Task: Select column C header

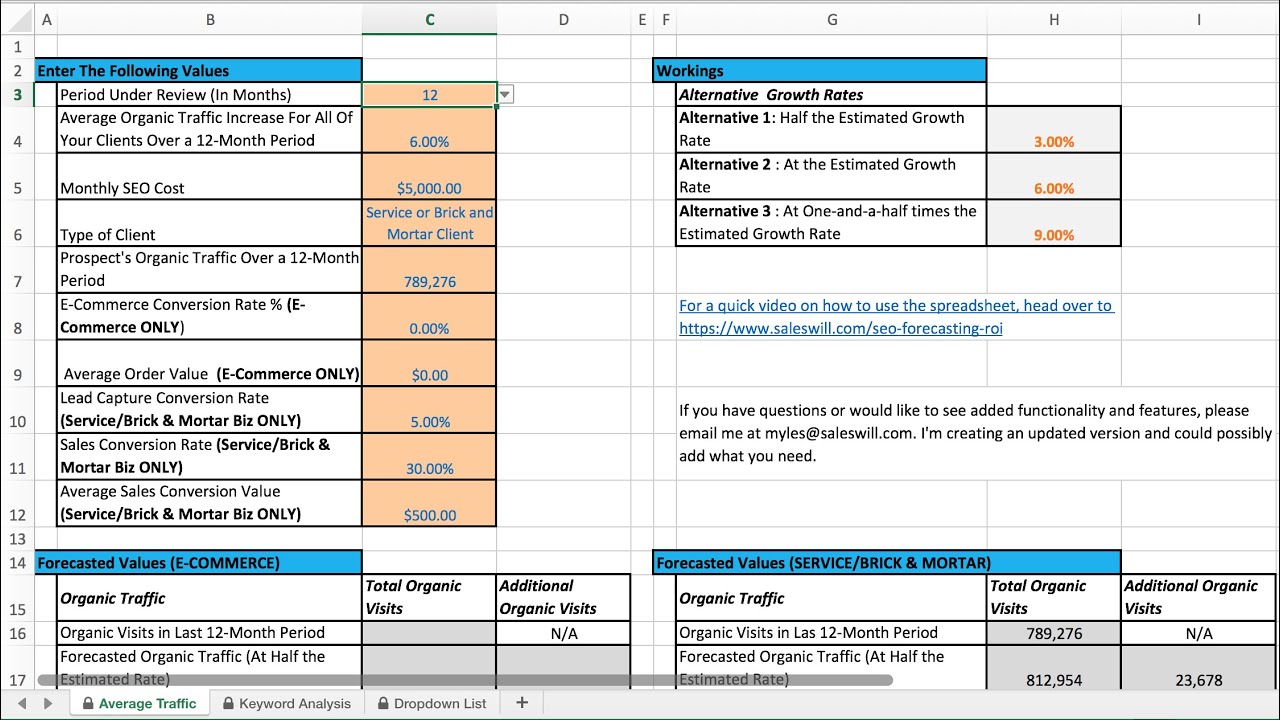Action: [x=430, y=19]
